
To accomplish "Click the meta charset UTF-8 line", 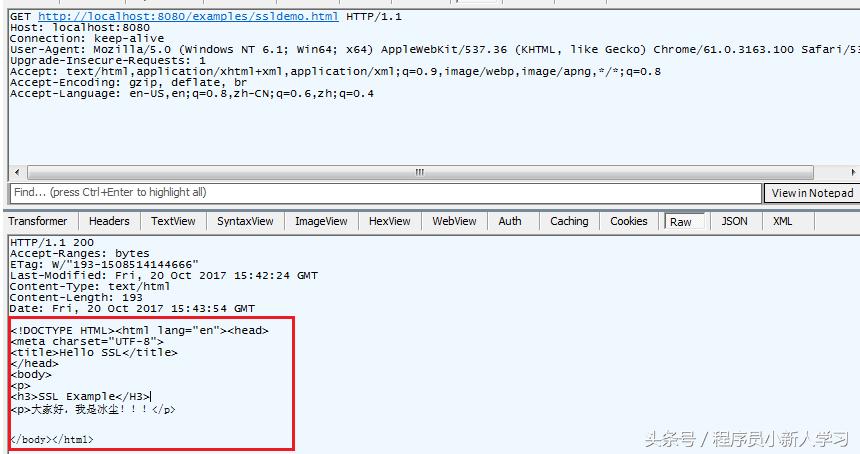I will [x=87, y=341].
